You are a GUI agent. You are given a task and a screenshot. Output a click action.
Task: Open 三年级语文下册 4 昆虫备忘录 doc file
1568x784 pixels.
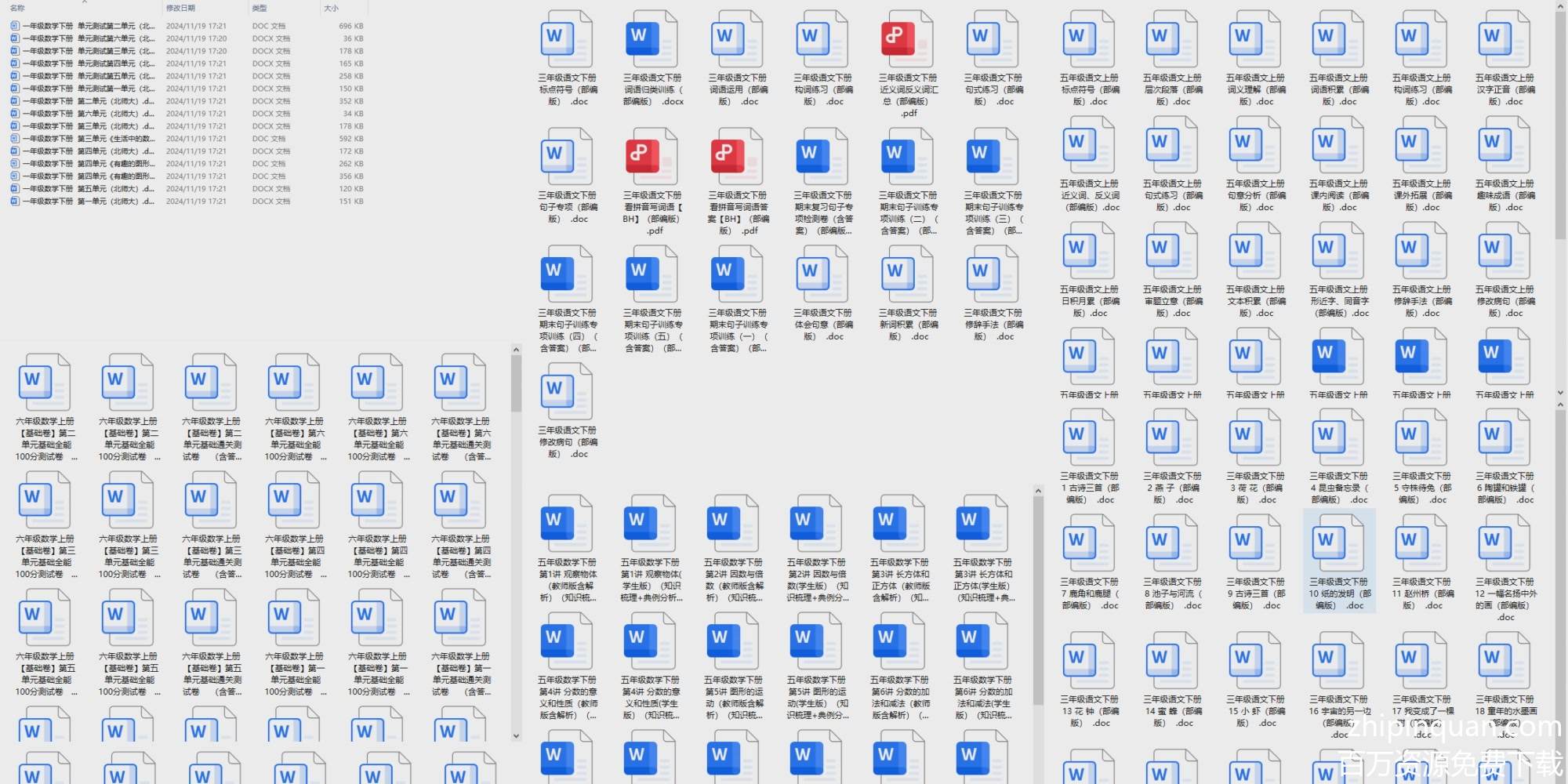1338,458
